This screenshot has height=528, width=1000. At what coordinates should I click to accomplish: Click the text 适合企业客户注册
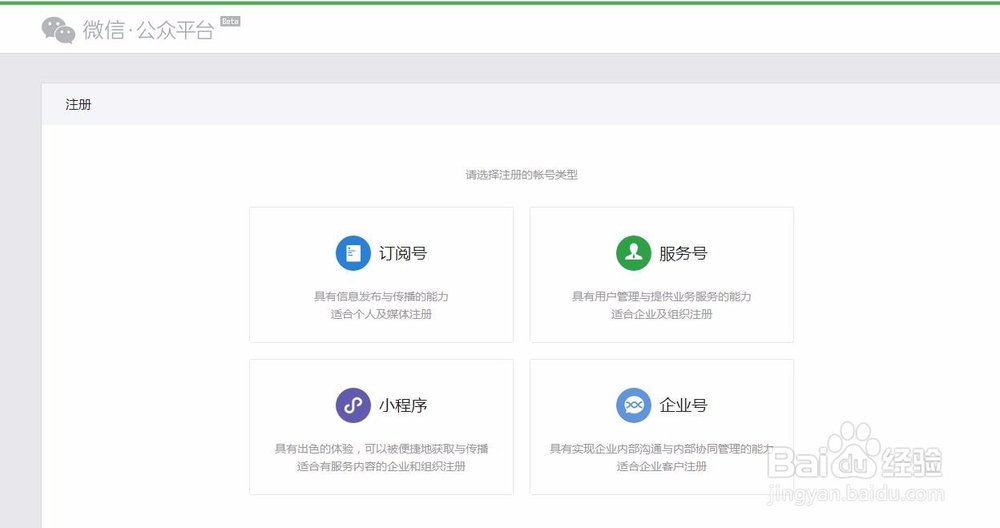[661, 466]
